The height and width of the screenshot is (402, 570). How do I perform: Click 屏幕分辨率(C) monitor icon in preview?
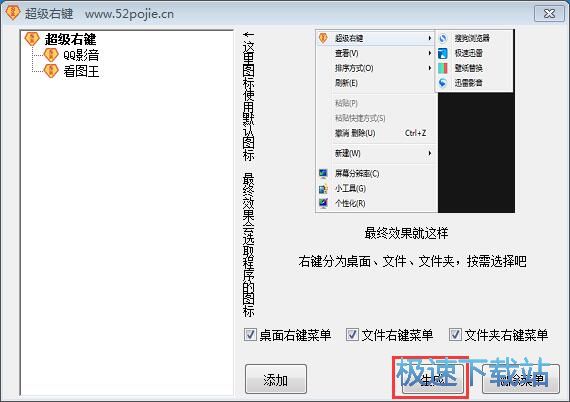tap(323, 173)
